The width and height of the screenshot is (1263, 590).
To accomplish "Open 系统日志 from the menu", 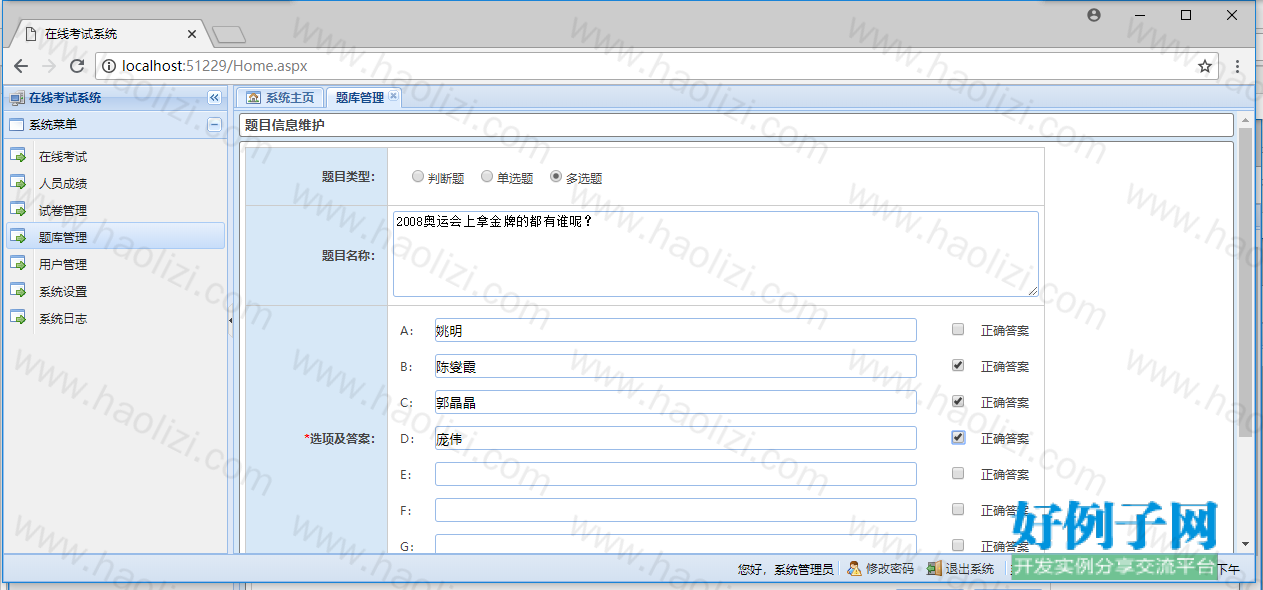I will pos(63,319).
